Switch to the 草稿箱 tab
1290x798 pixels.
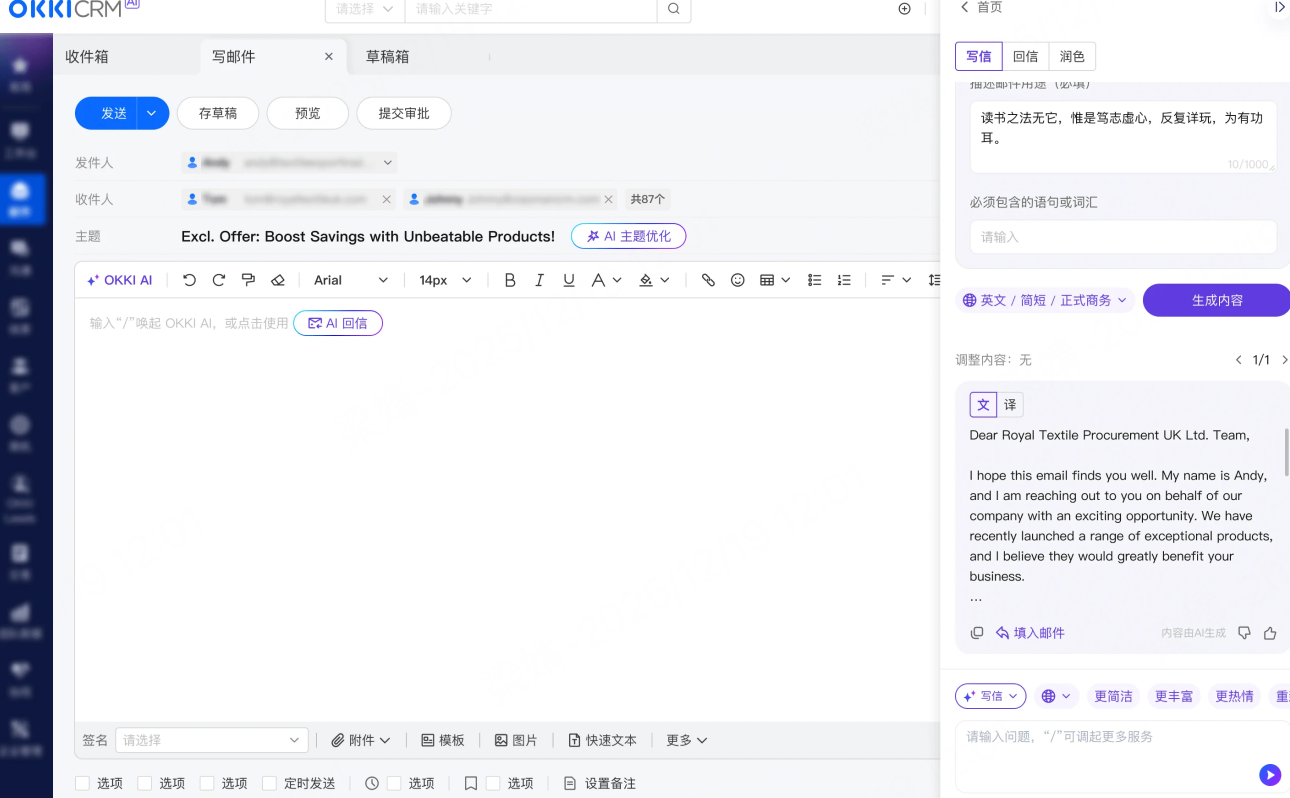click(387, 57)
